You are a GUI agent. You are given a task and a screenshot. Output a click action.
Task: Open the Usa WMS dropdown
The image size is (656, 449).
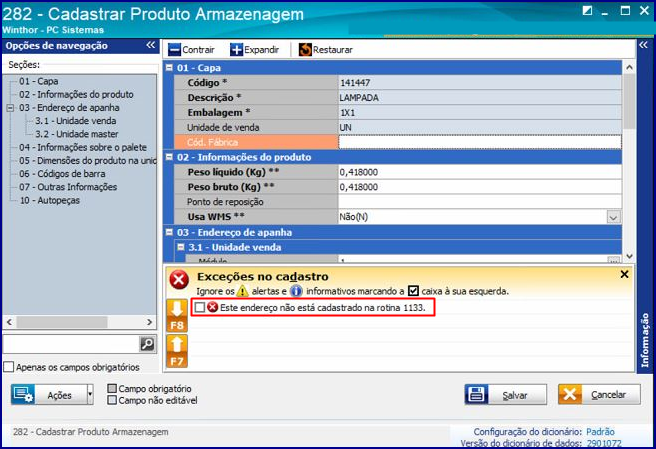coord(613,217)
